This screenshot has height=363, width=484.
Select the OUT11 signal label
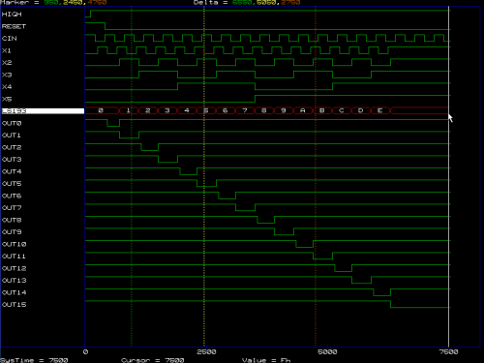(x=14, y=256)
